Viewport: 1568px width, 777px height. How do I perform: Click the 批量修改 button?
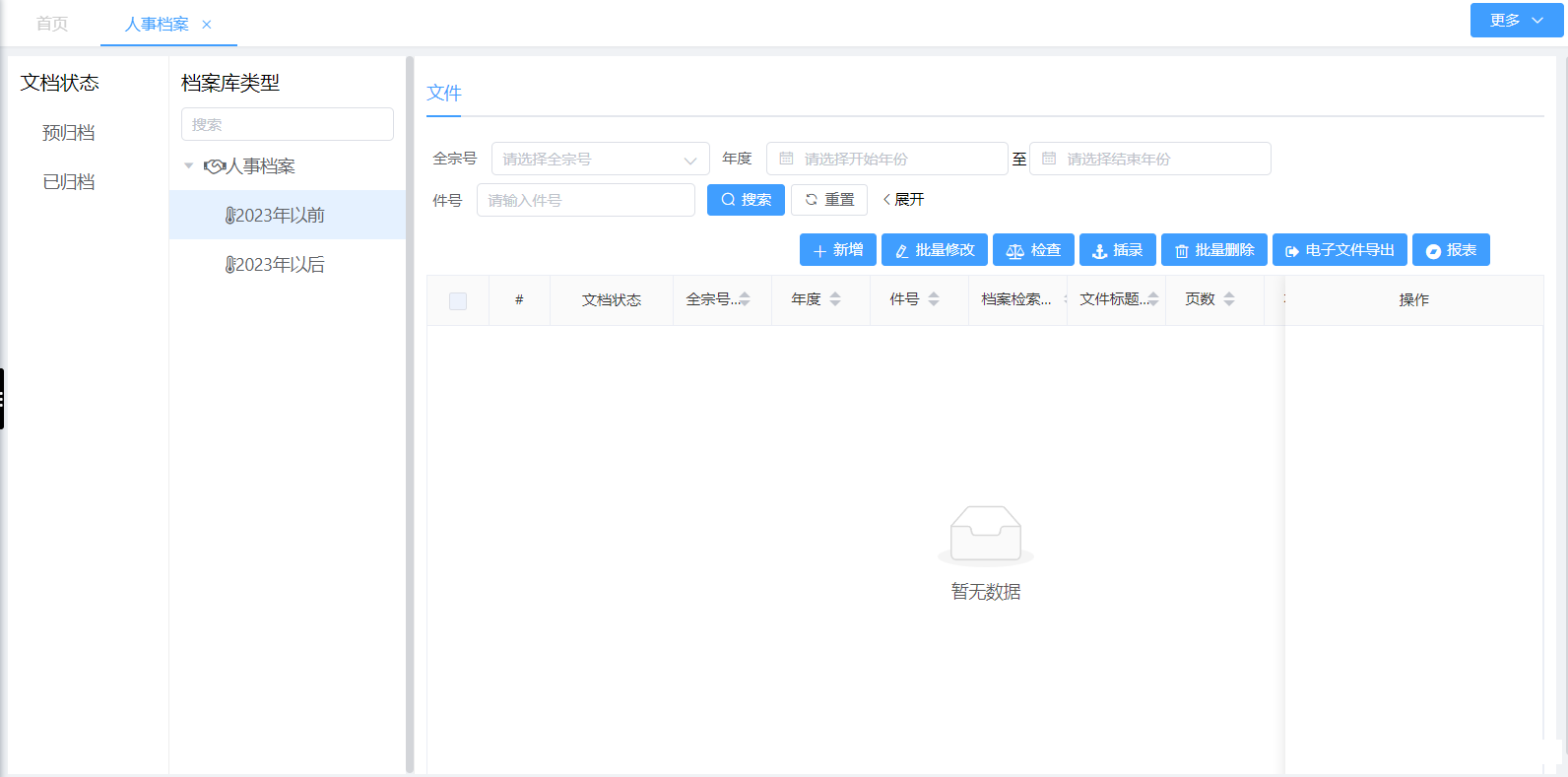[935, 250]
